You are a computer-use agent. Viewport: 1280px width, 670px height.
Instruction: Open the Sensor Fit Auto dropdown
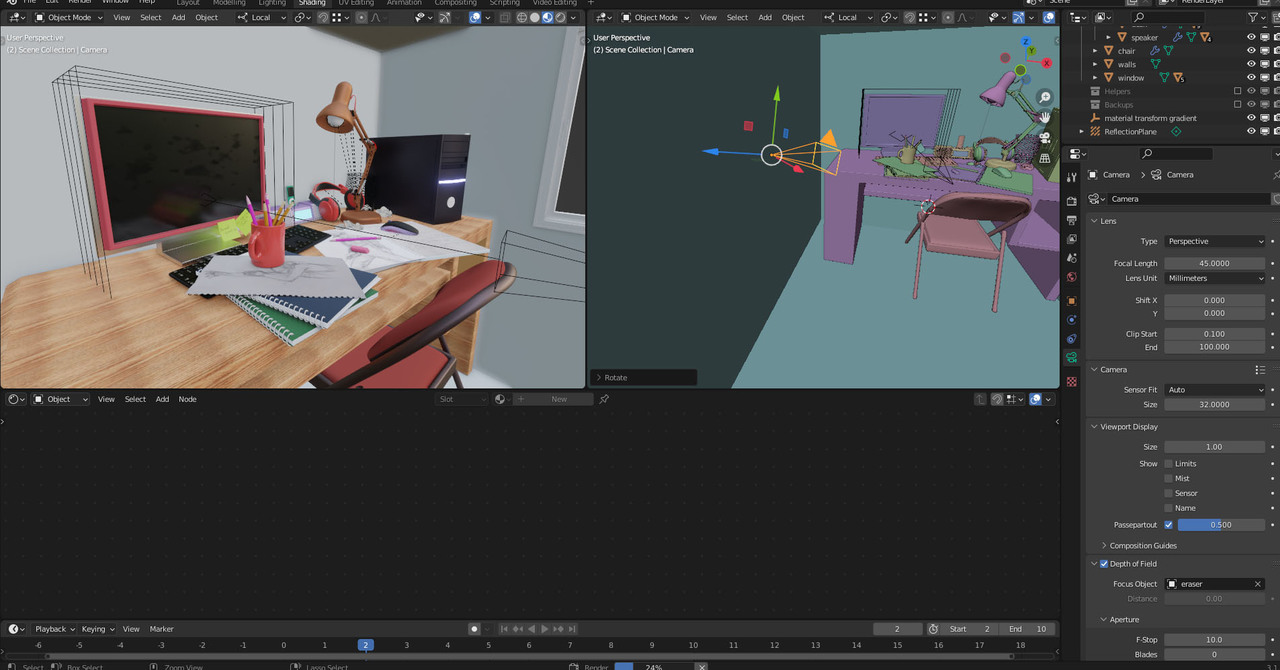click(x=1215, y=390)
